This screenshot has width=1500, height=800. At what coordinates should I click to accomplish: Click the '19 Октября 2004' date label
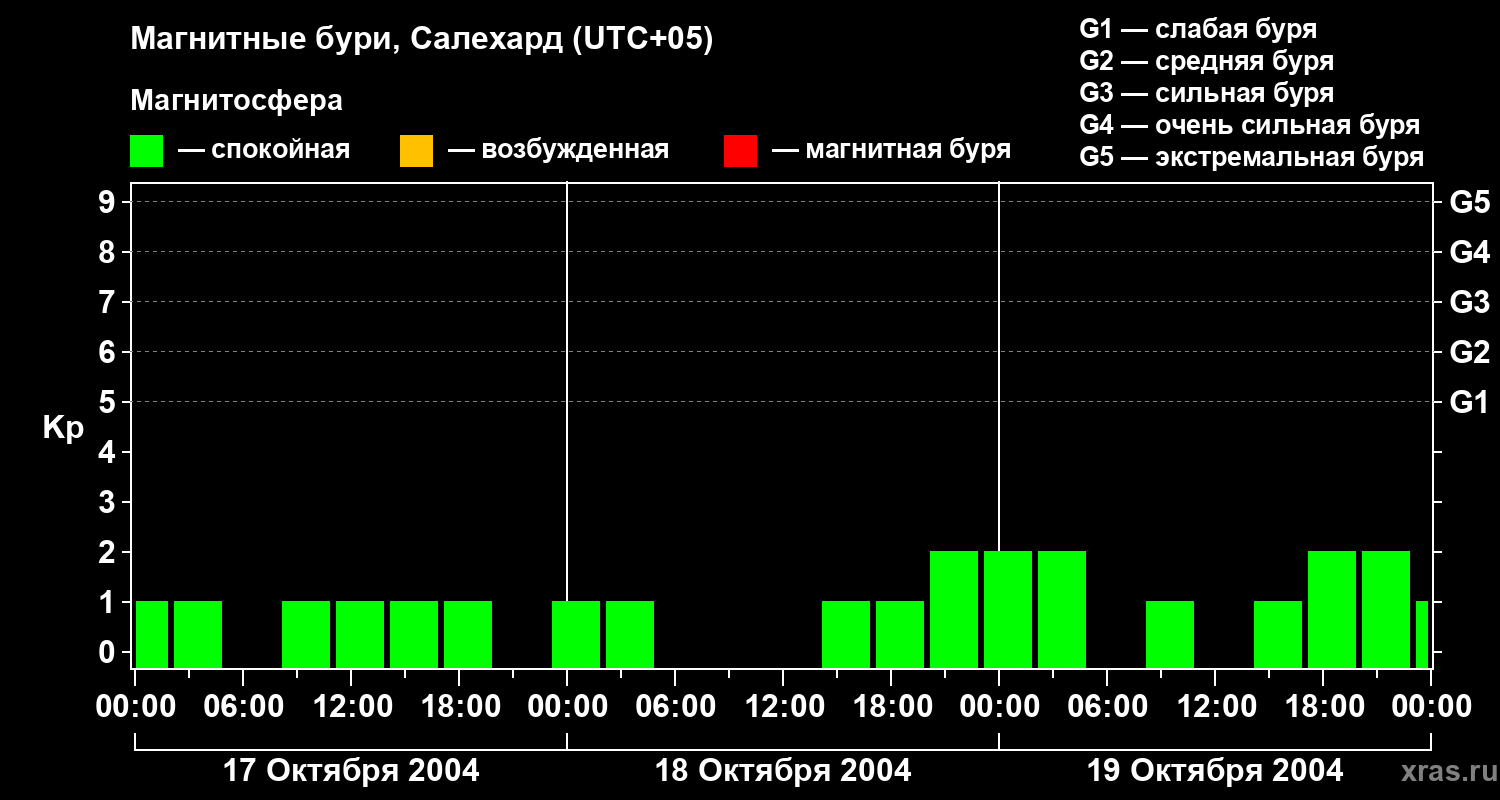tap(1215, 771)
